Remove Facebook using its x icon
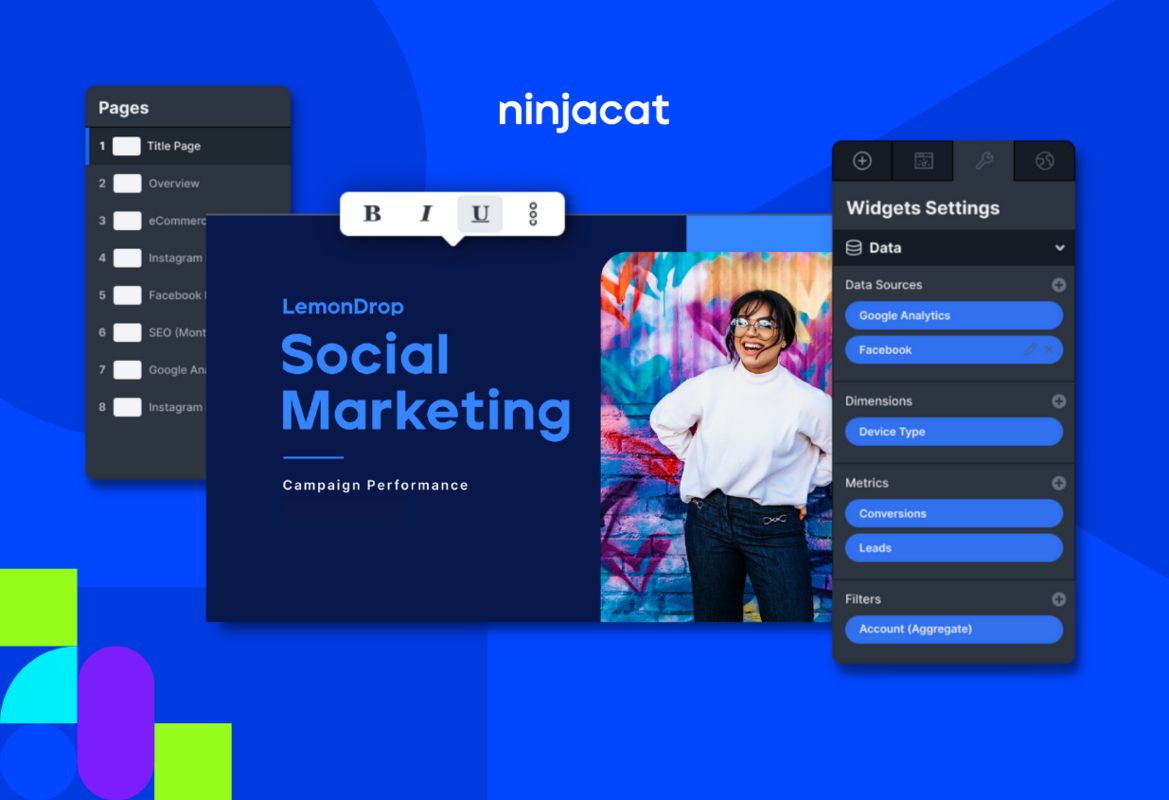1169x800 pixels. [1049, 349]
